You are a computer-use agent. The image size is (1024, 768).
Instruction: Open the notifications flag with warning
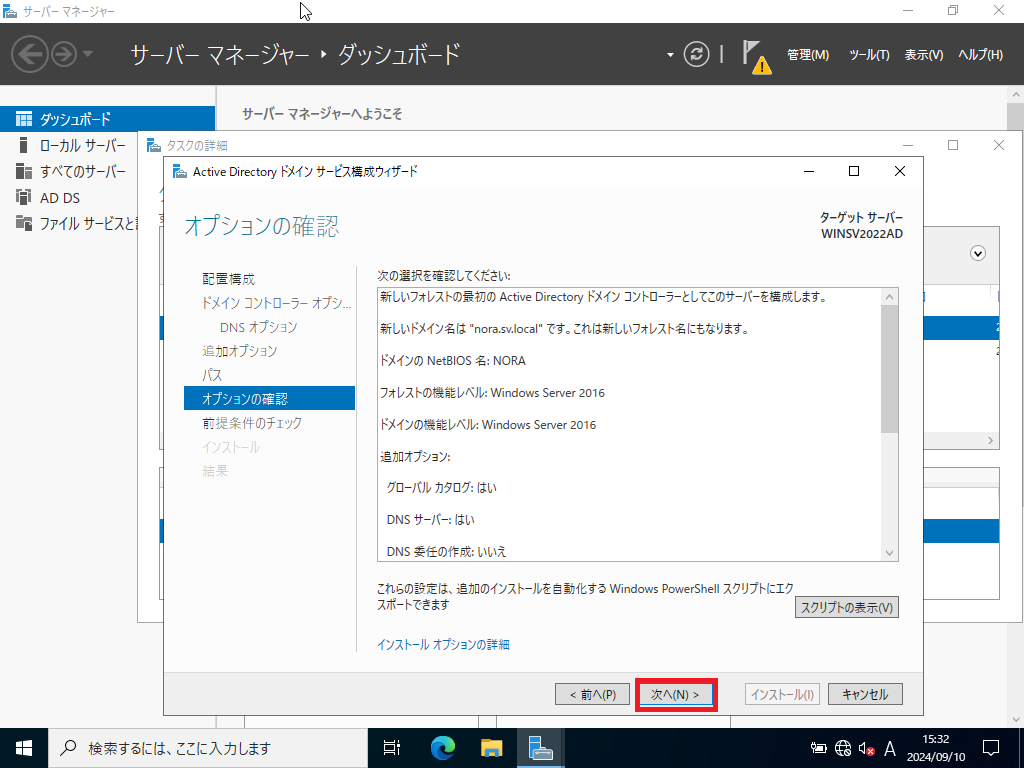pos(756,57)
